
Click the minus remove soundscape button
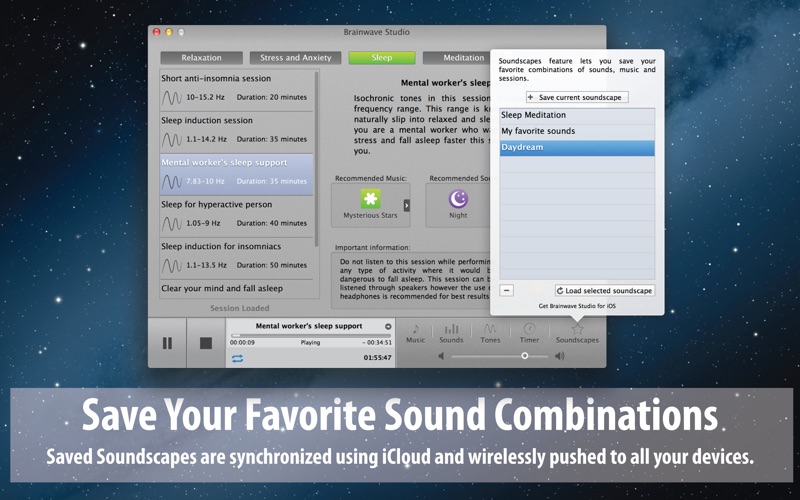[x=506, y=290]
